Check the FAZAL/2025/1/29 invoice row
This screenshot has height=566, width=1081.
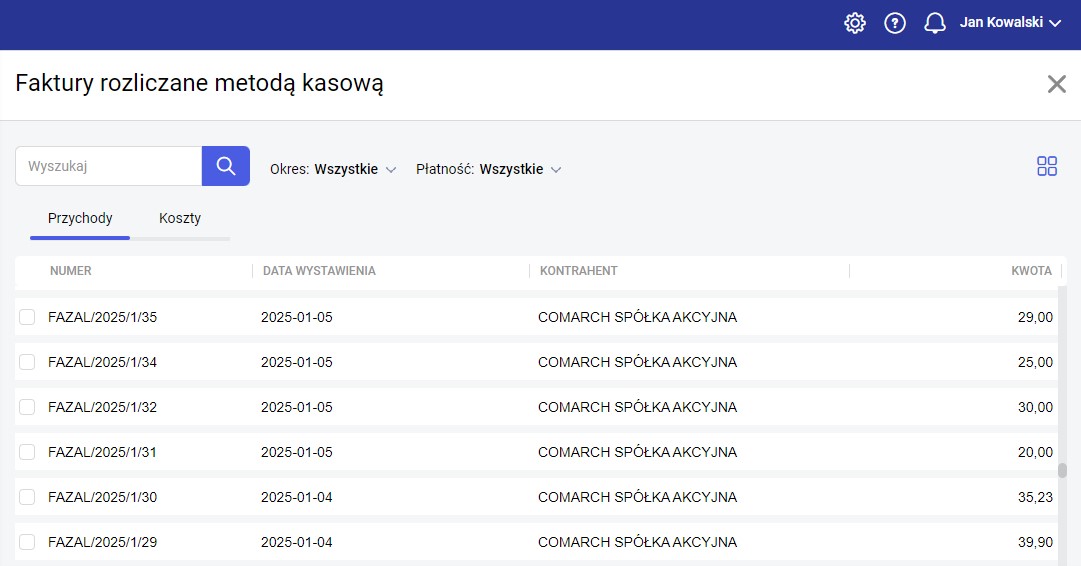pos(27,542)
